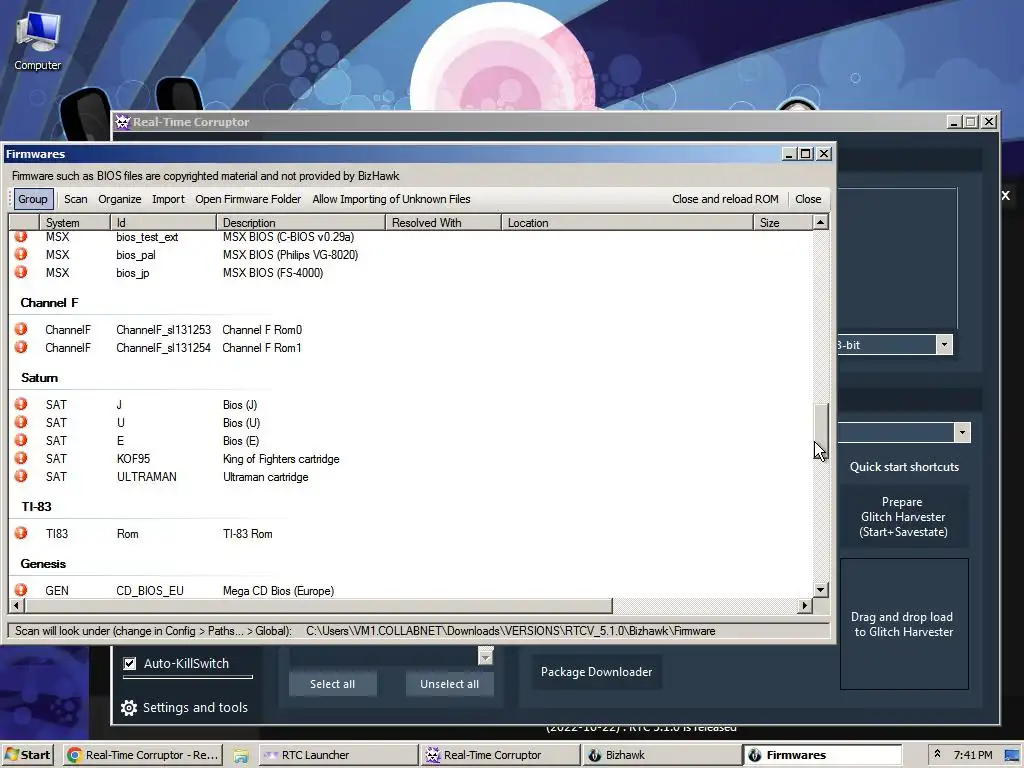
Task: Click Open Firmware Folder
Action: coord(248,199)
